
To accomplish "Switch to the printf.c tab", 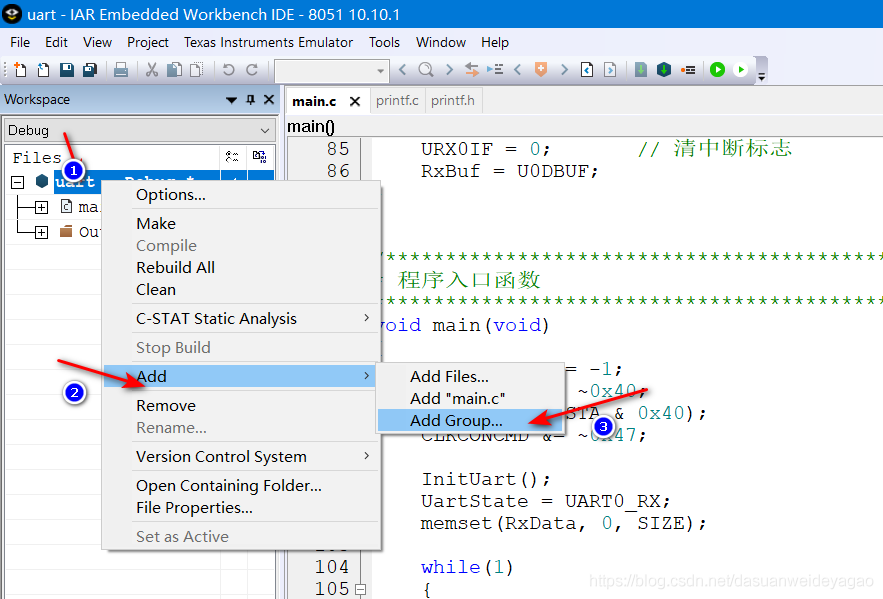I will (397, 100).
